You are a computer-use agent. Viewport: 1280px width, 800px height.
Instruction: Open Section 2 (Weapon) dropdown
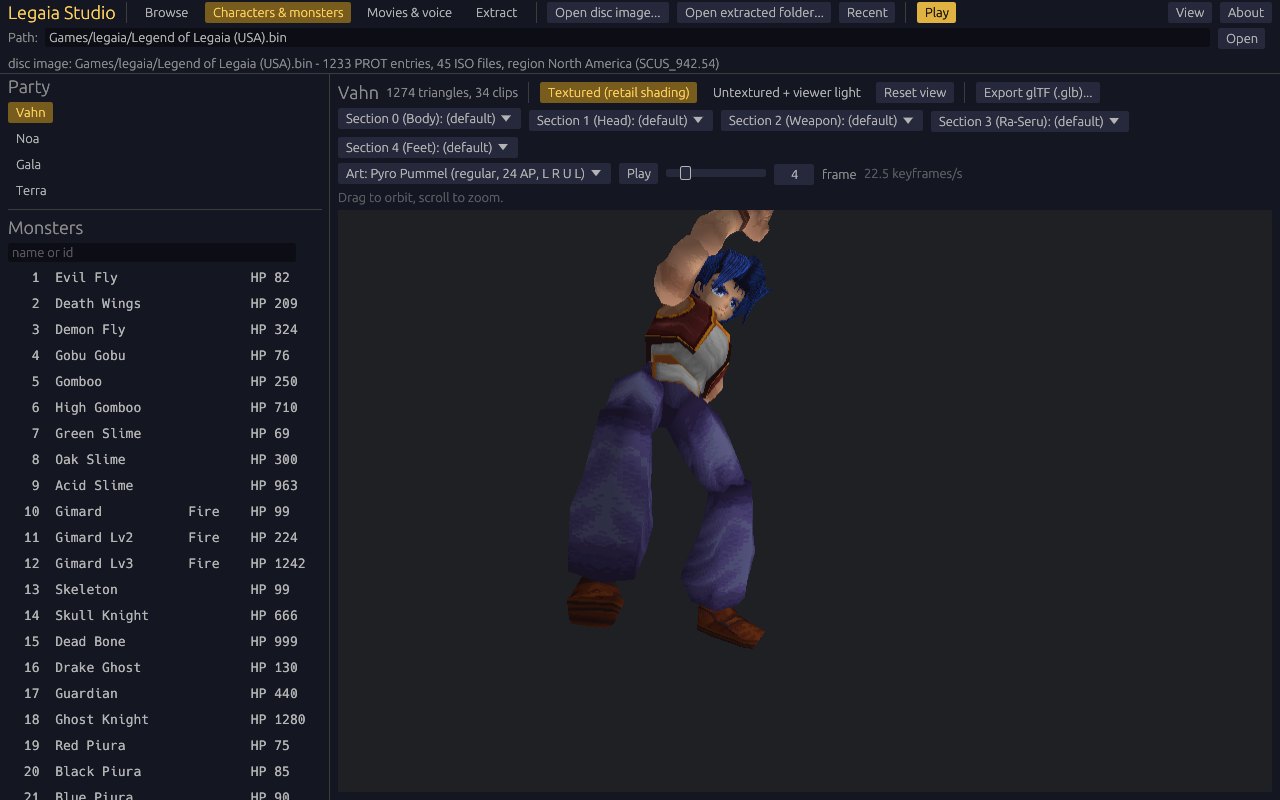coord(821,120)
